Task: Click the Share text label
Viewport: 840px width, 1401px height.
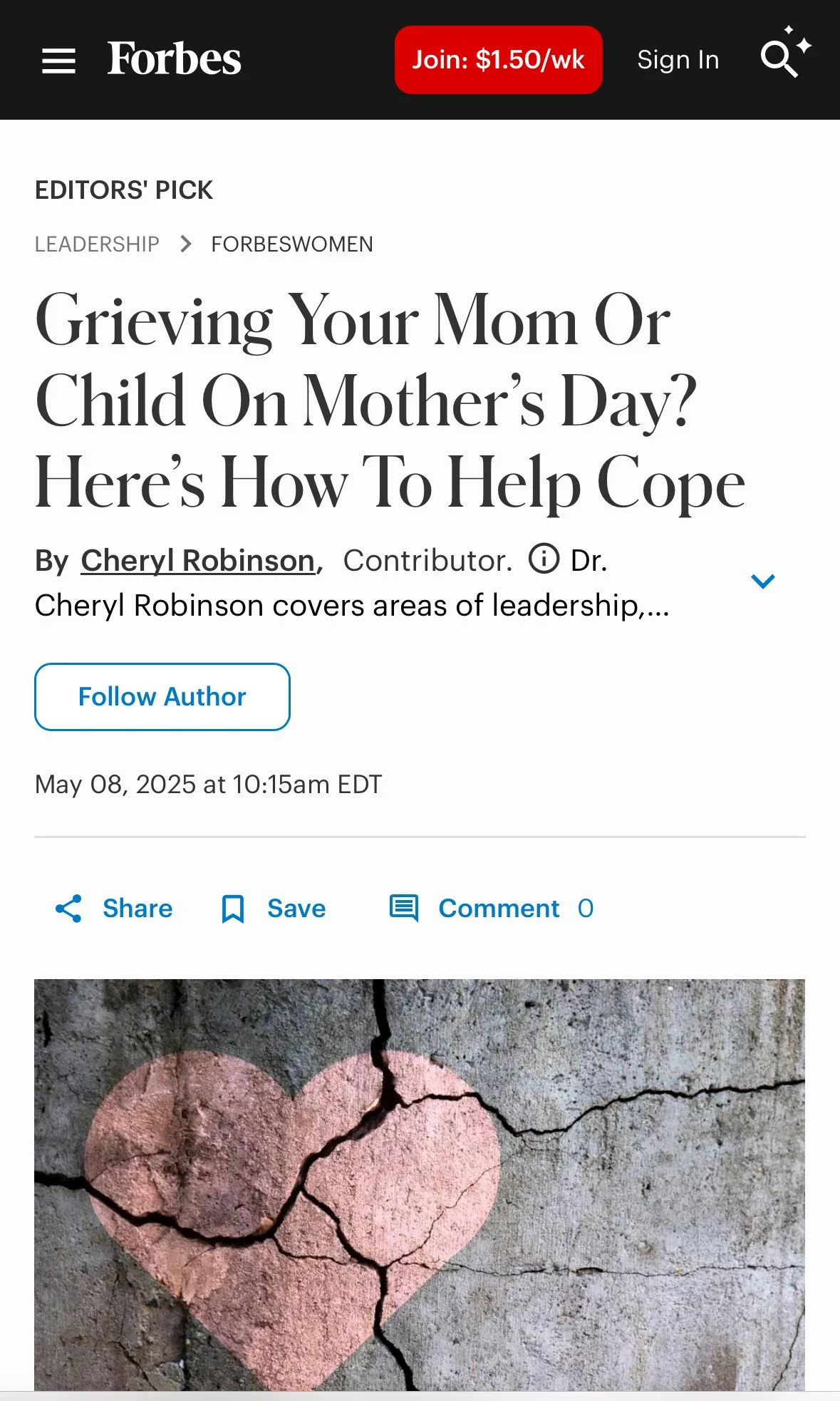Action: tap(138, 909)
